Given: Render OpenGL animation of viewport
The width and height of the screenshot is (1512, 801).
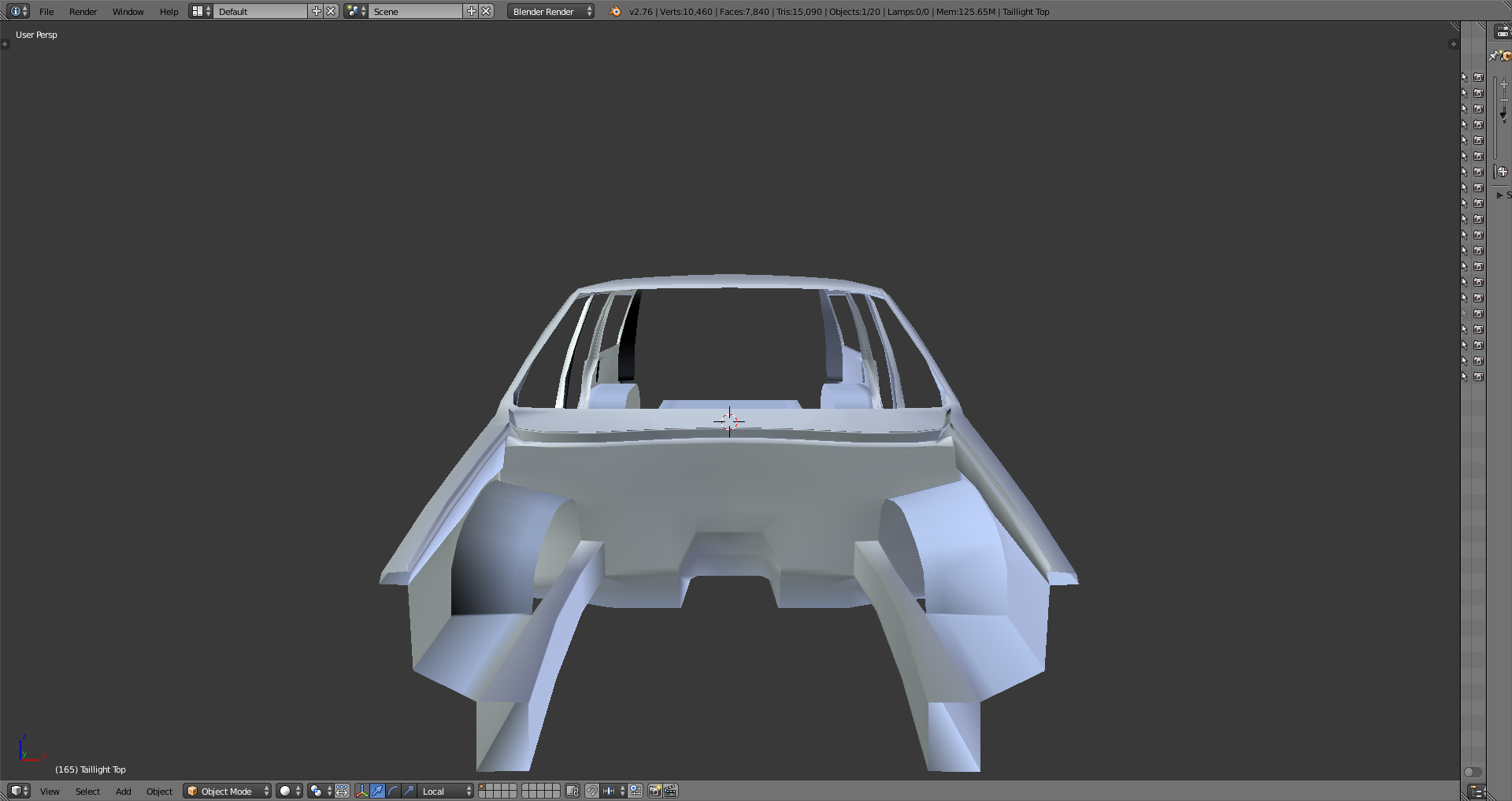Looking at the screenshot, I should [x=670, y=791].
